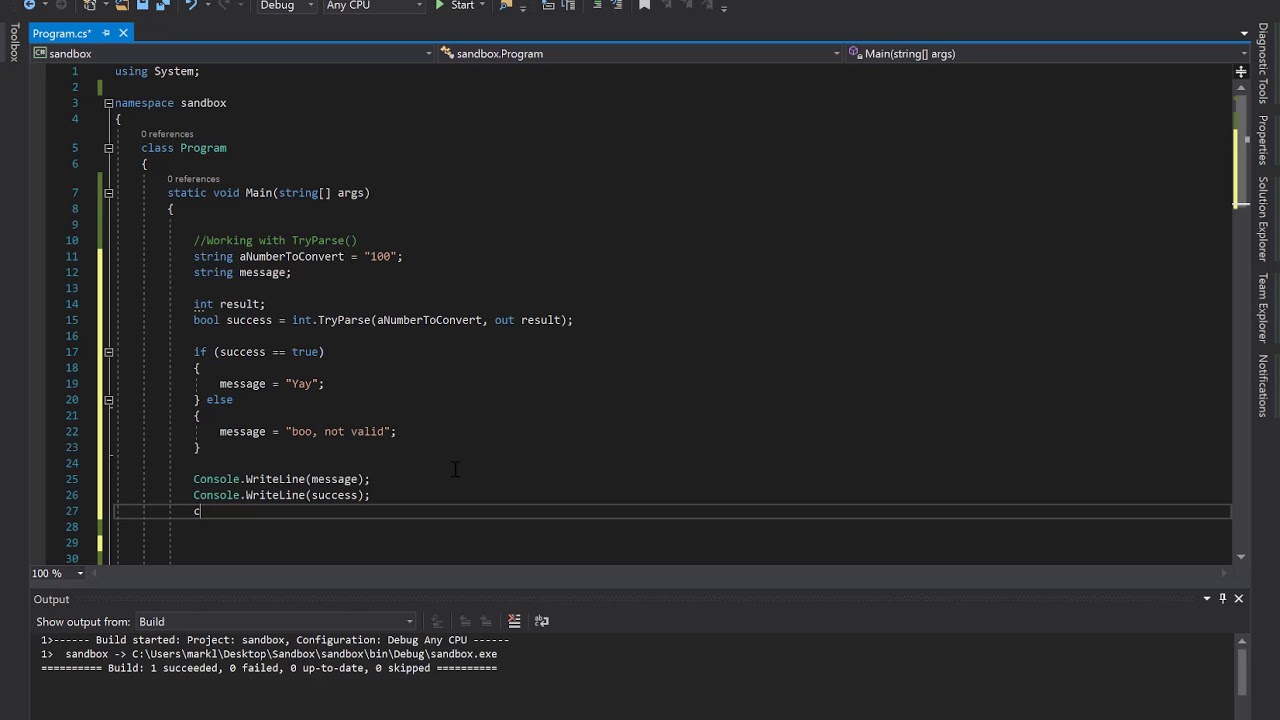1280x720 pixels.
Task: Click the "boo, not valid" string literal
Action: click(x=337, y=432)
